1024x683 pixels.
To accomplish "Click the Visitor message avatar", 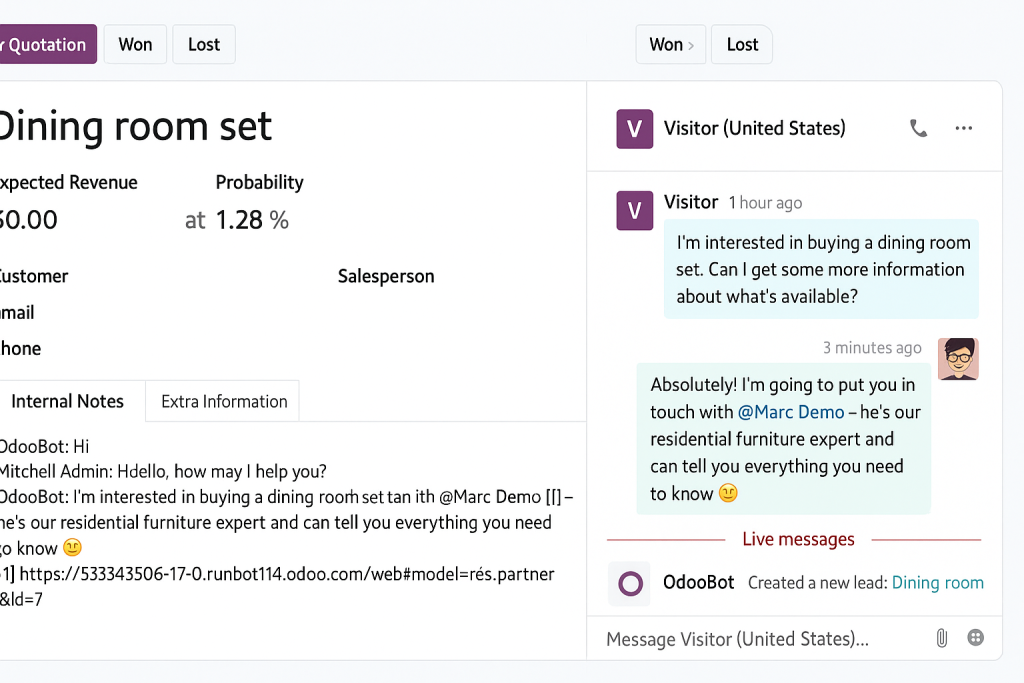I will 634,210.
